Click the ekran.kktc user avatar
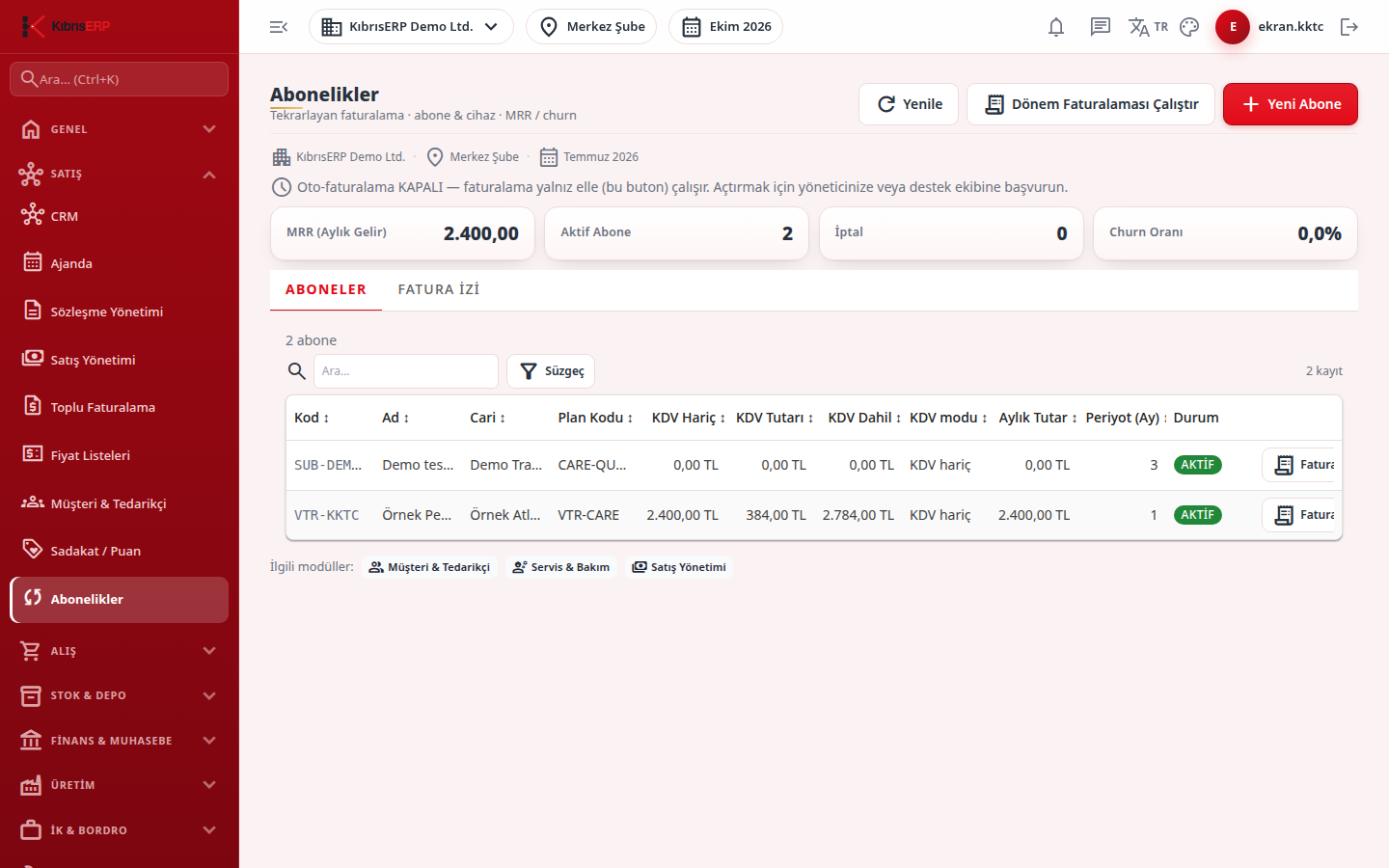1389x868 pixels. click(x=1233, y=27)
